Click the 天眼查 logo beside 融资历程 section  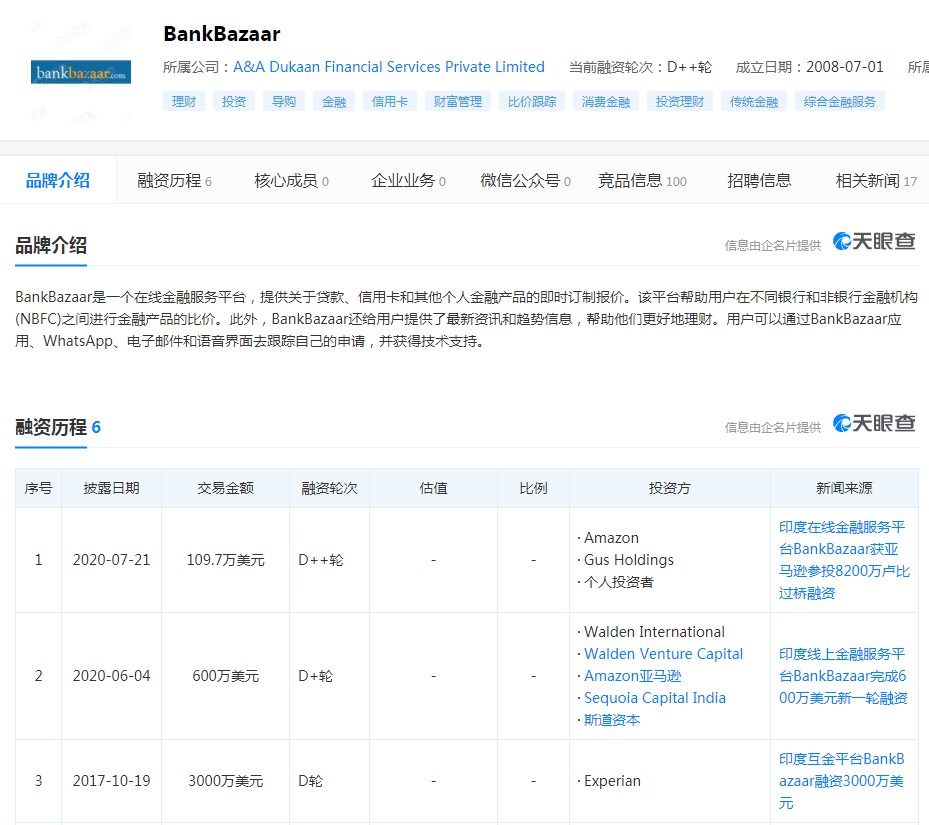[x=872, y=423]
